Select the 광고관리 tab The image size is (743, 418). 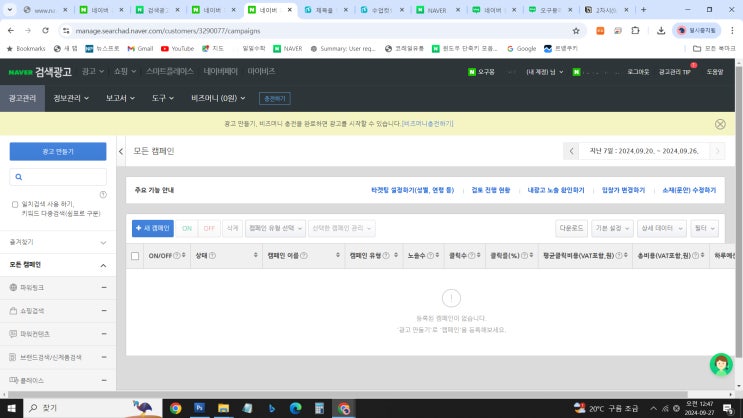tap(22, 99)
